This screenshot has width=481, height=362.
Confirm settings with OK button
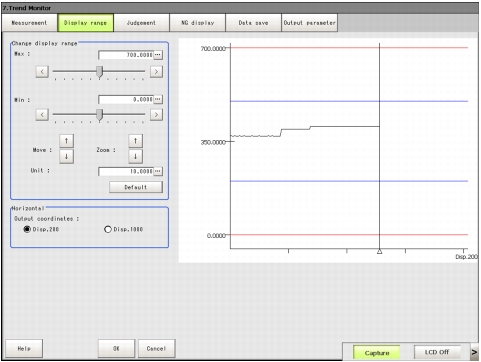click(x=116, y=348)
